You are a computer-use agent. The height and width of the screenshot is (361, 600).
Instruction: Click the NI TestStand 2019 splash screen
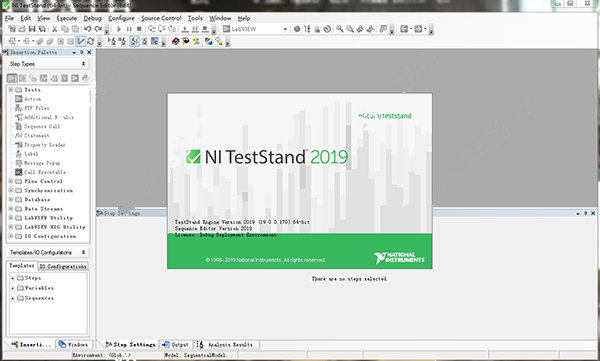300,181
